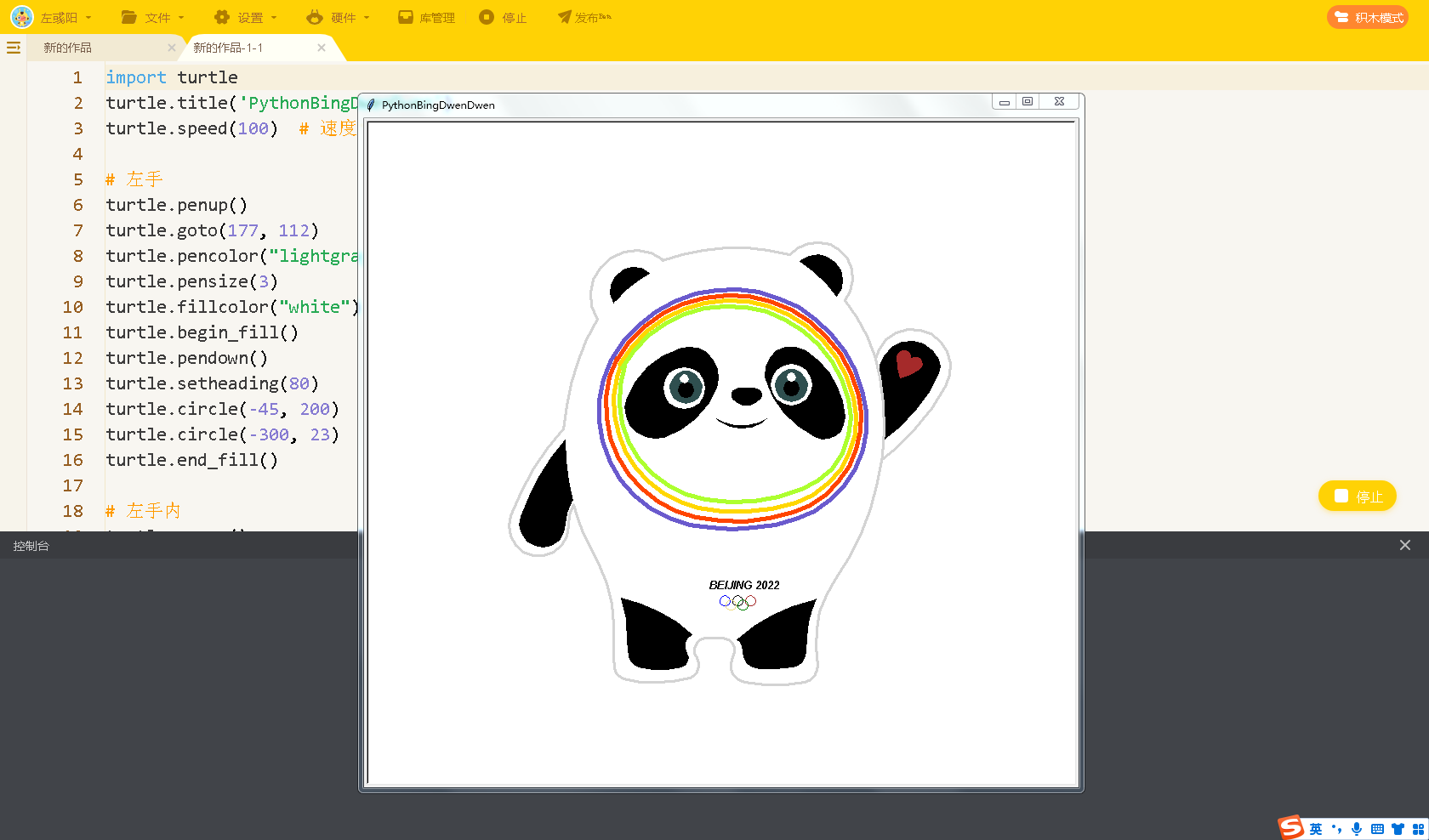The height and width of the screenshot is (840, 1429).
Task: Click code line 13 'turtle.setheading(80)'
Action: pyautogui.click(x=213, y=383)
